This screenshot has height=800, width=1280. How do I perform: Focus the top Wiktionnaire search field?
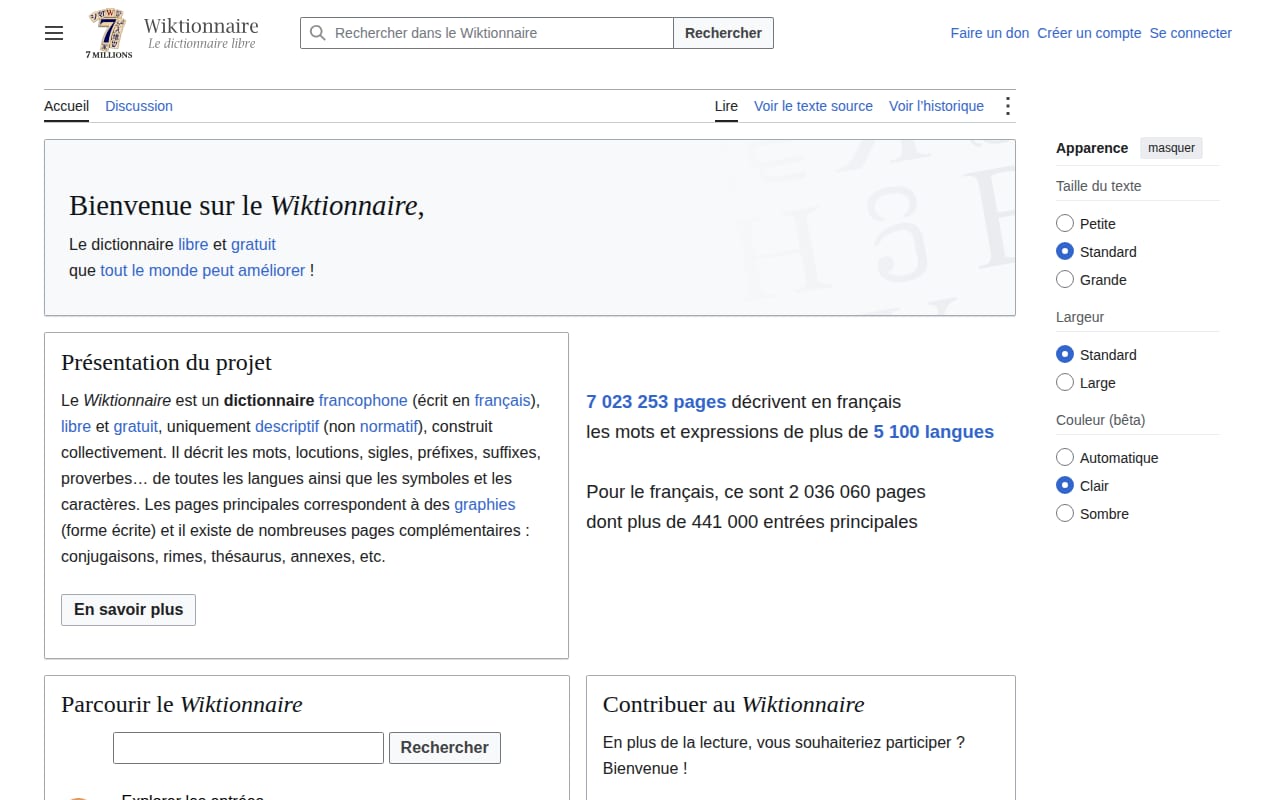pos(487,33)
